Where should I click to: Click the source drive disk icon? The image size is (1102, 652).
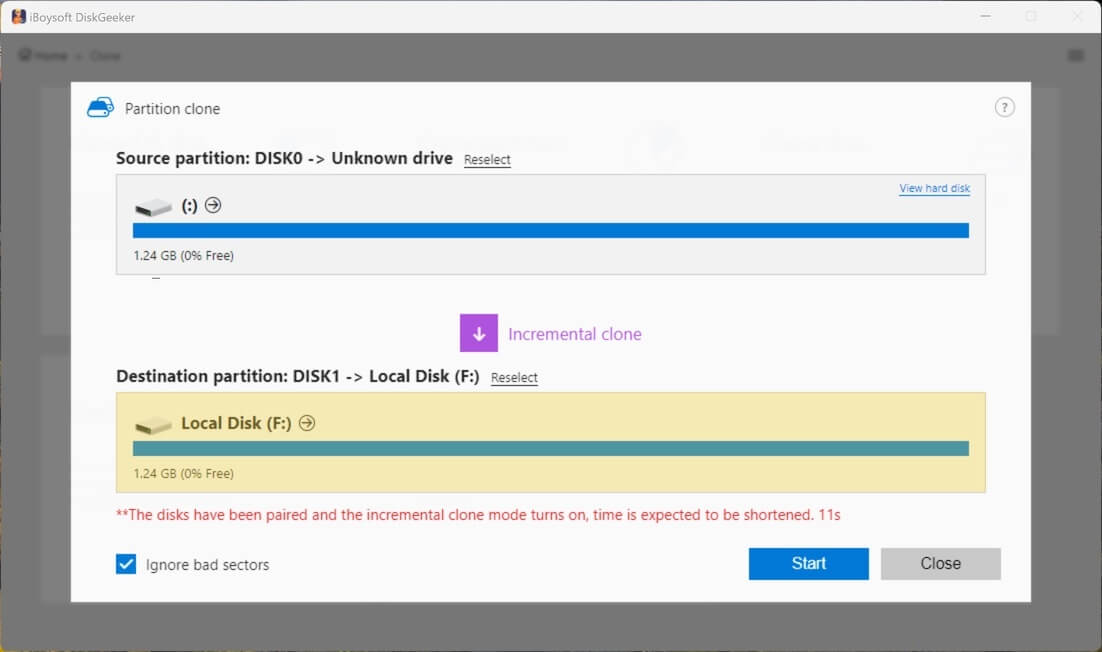pyautogui.click(x=153, y=207)
